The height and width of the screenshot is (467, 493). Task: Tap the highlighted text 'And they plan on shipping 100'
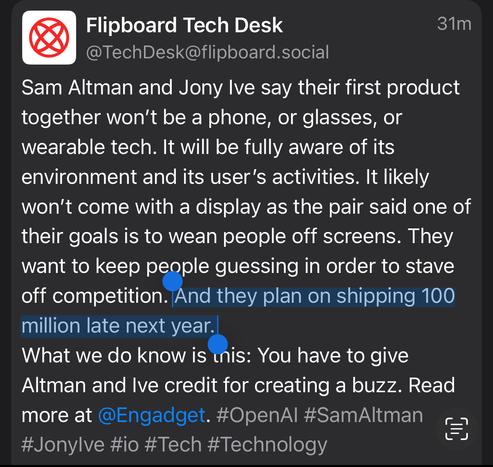click(x=315, y=296)
